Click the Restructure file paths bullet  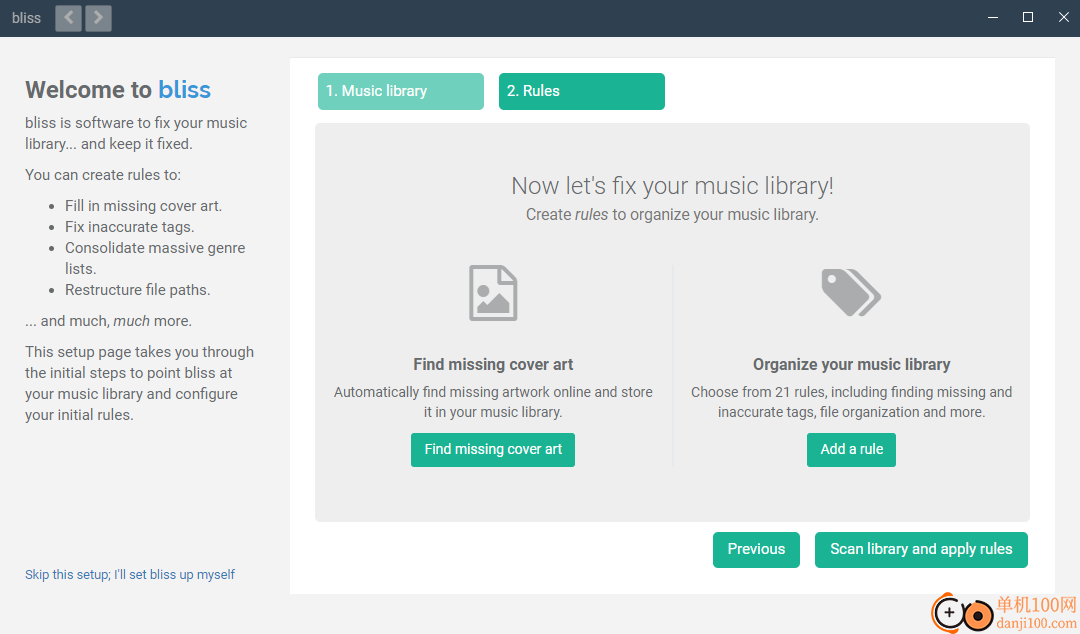tap(138, 290)
